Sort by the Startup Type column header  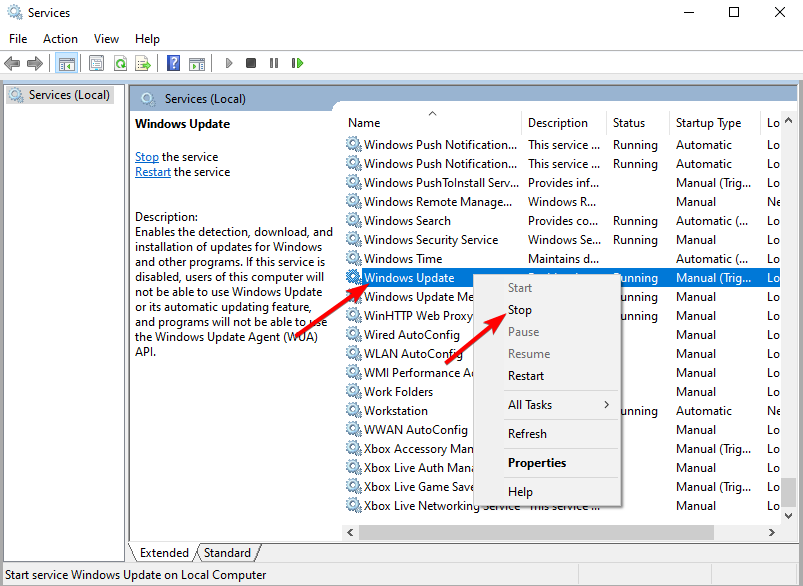715,122
